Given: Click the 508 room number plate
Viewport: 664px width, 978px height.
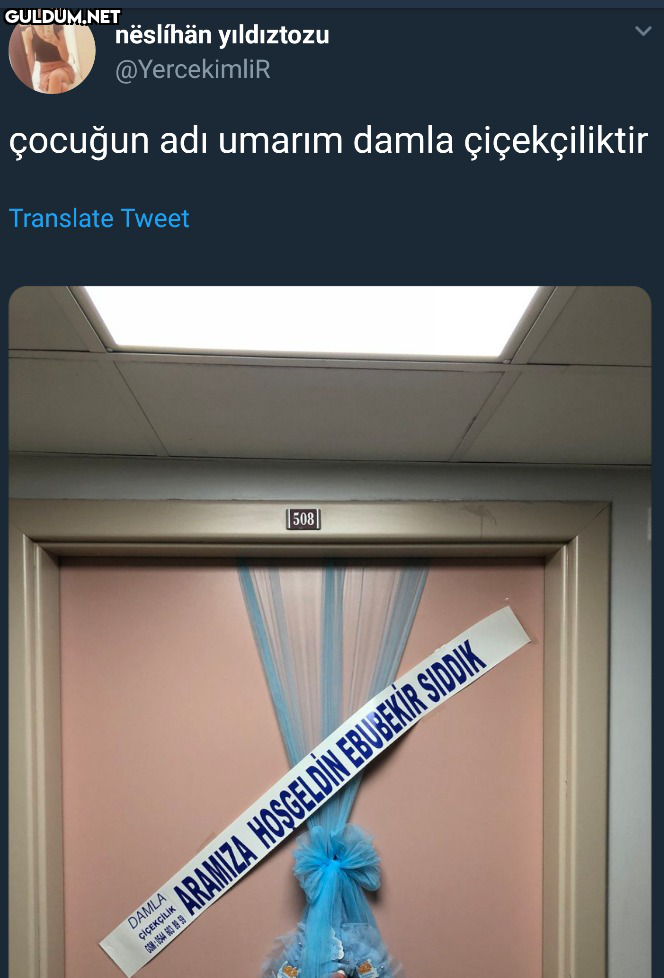Looking at the screenshot, I should click(x=304, y=519).
